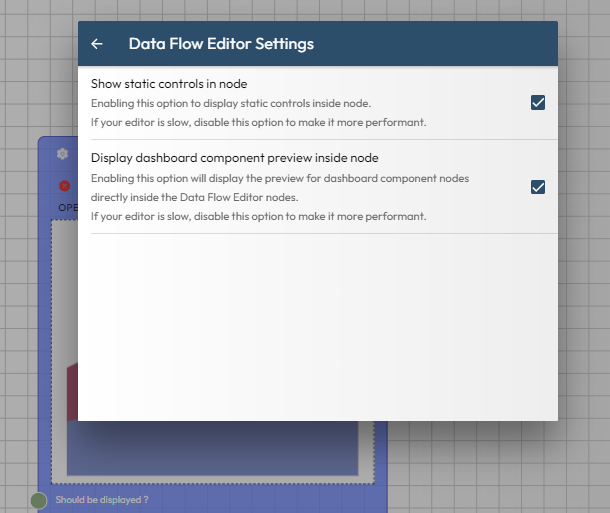
Task: Click 'Should be displayed ?' label on node
Action: [x=102, y=500]
